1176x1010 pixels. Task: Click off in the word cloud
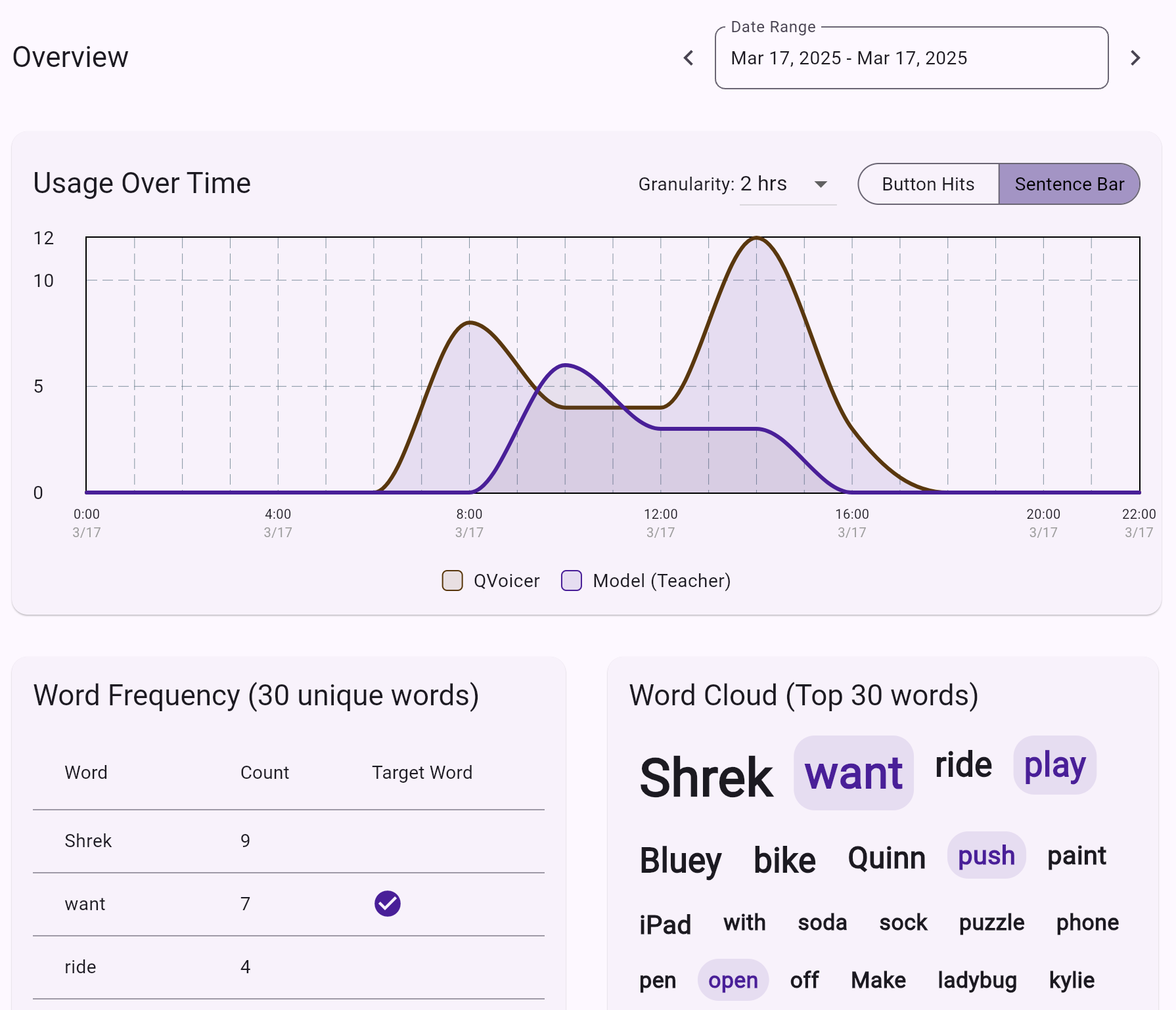[x=804, y=980]
